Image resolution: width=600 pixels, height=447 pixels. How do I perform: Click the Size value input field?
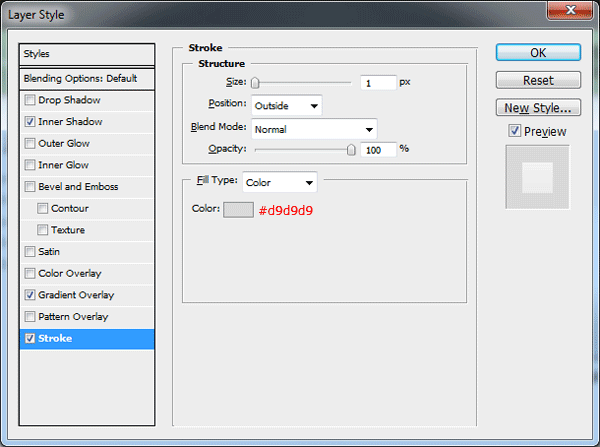tap(378, 83)
